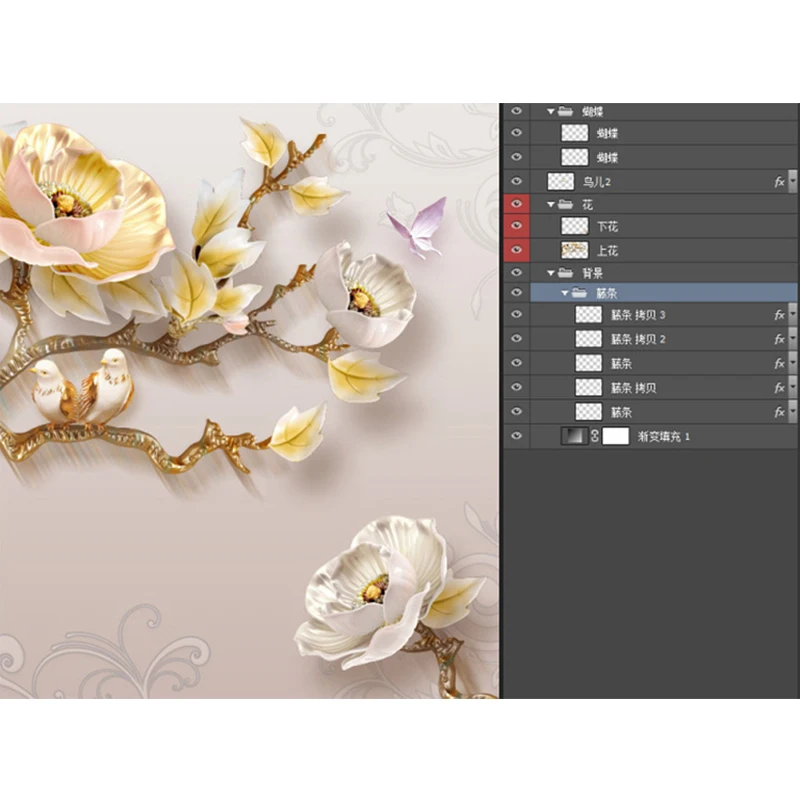Select the 背景 group name
Screen dimensions: 800x800
(592, 273)
